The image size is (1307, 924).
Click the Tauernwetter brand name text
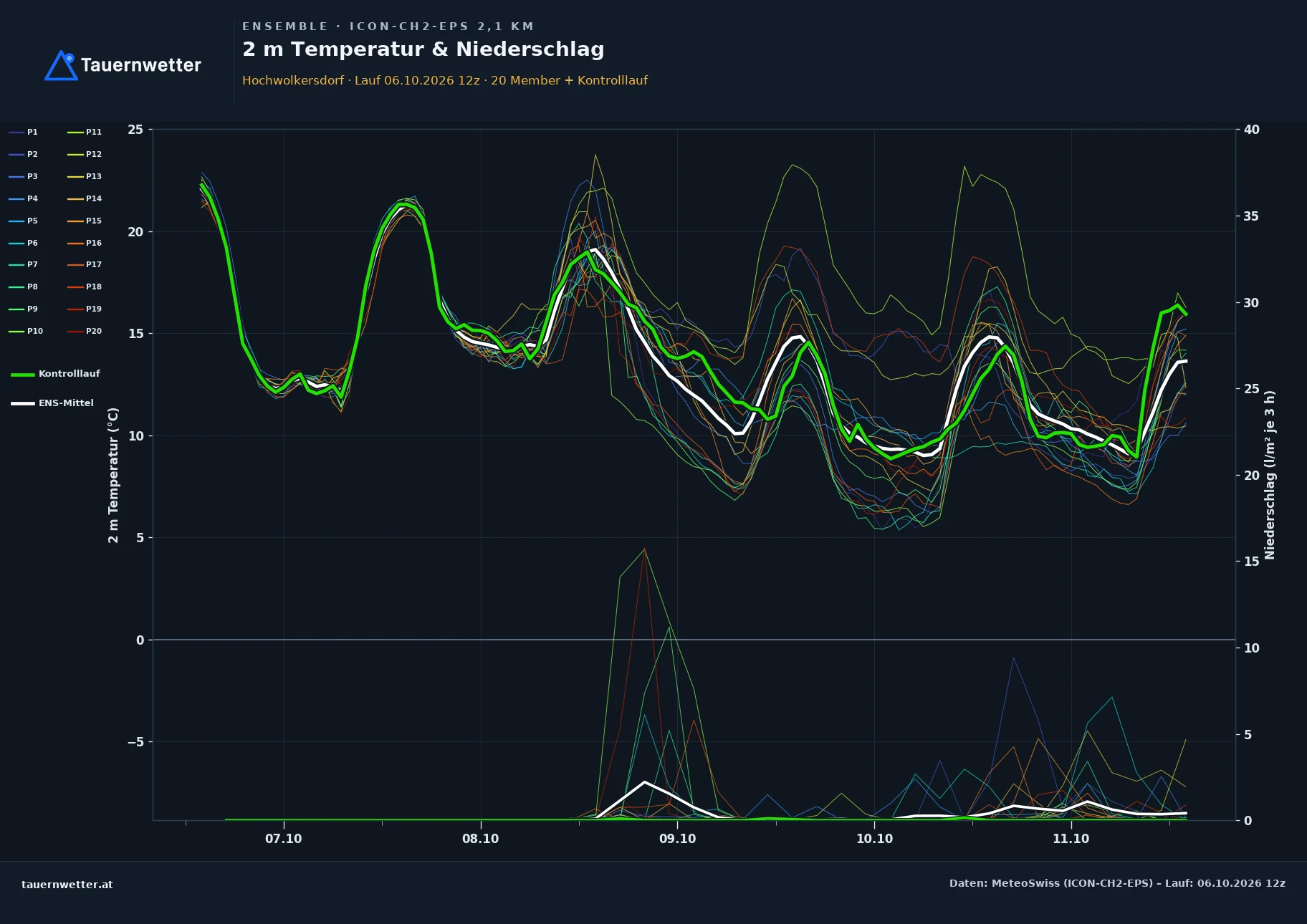[141, 65]
